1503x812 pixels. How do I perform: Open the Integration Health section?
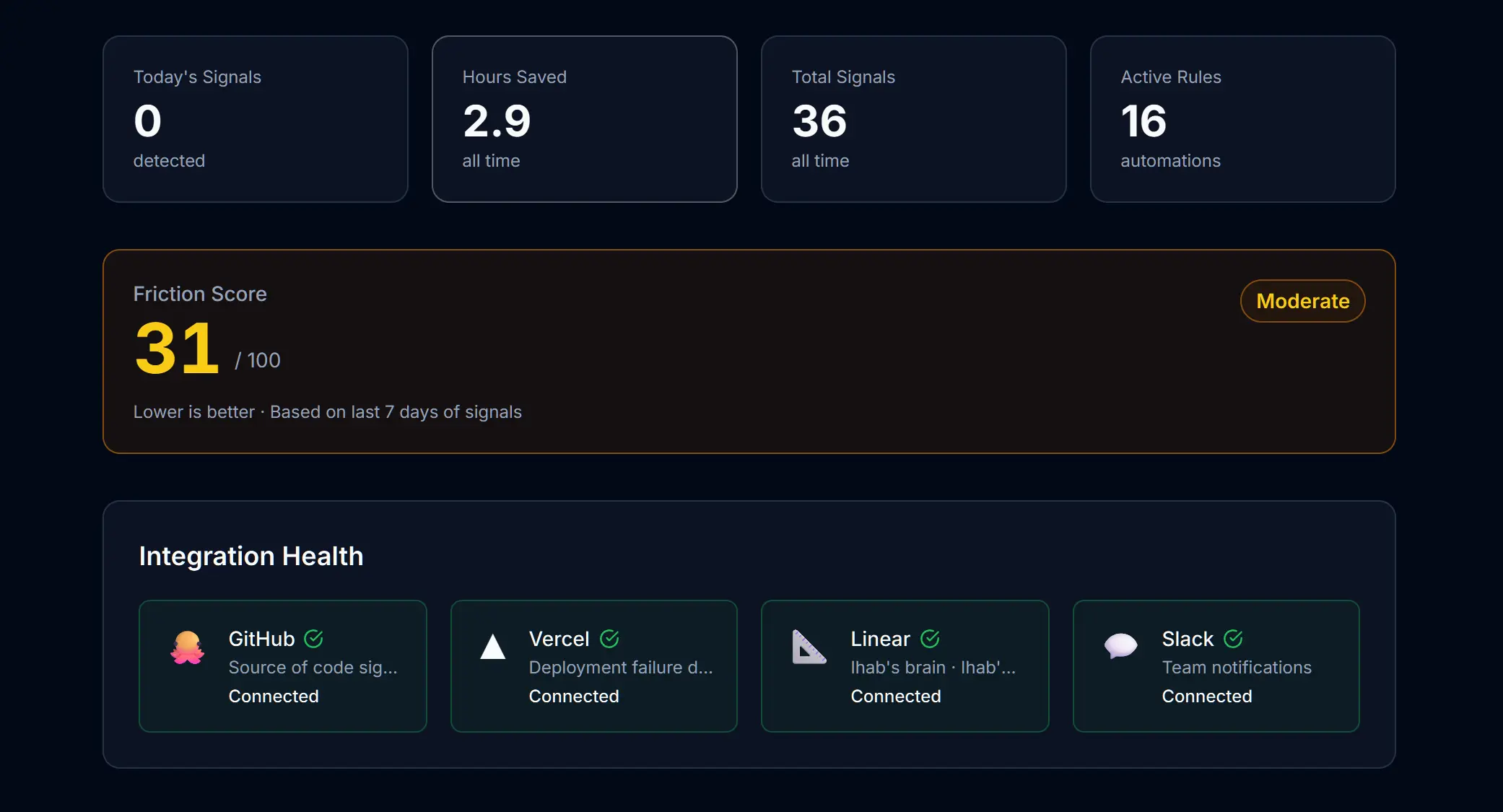coord(251,556)
